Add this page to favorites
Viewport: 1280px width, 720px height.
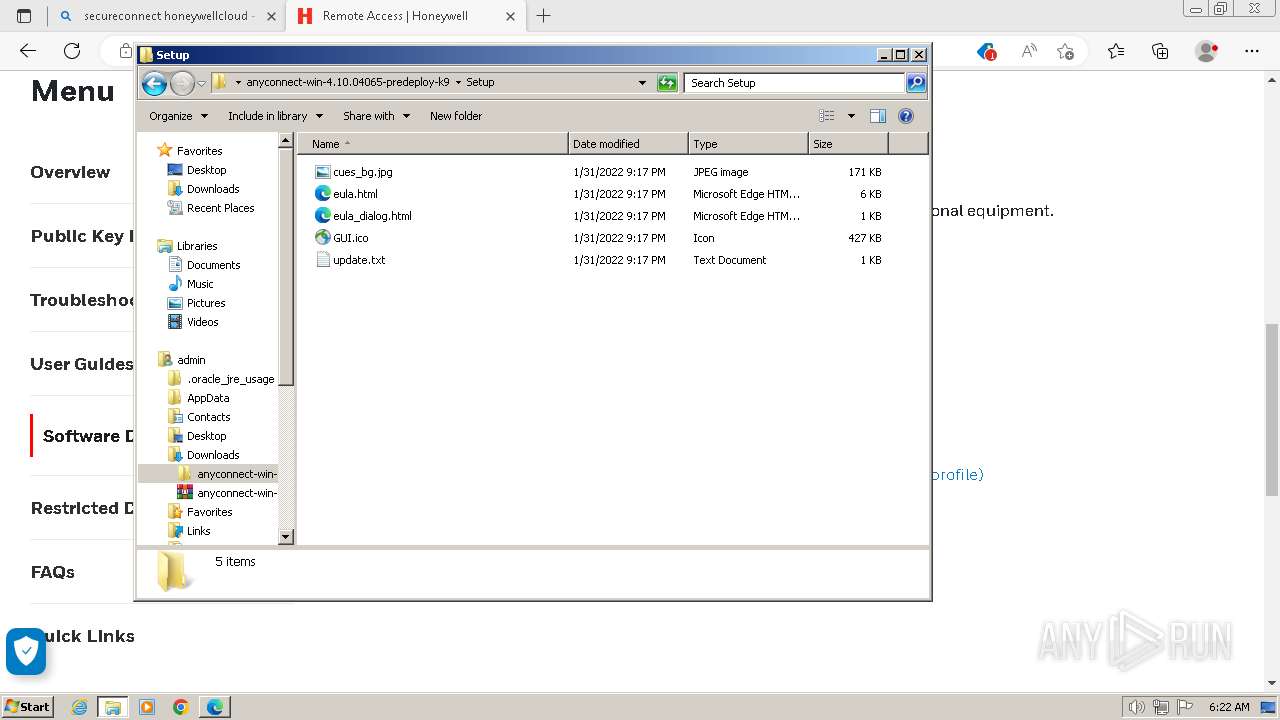(1065, 51)
